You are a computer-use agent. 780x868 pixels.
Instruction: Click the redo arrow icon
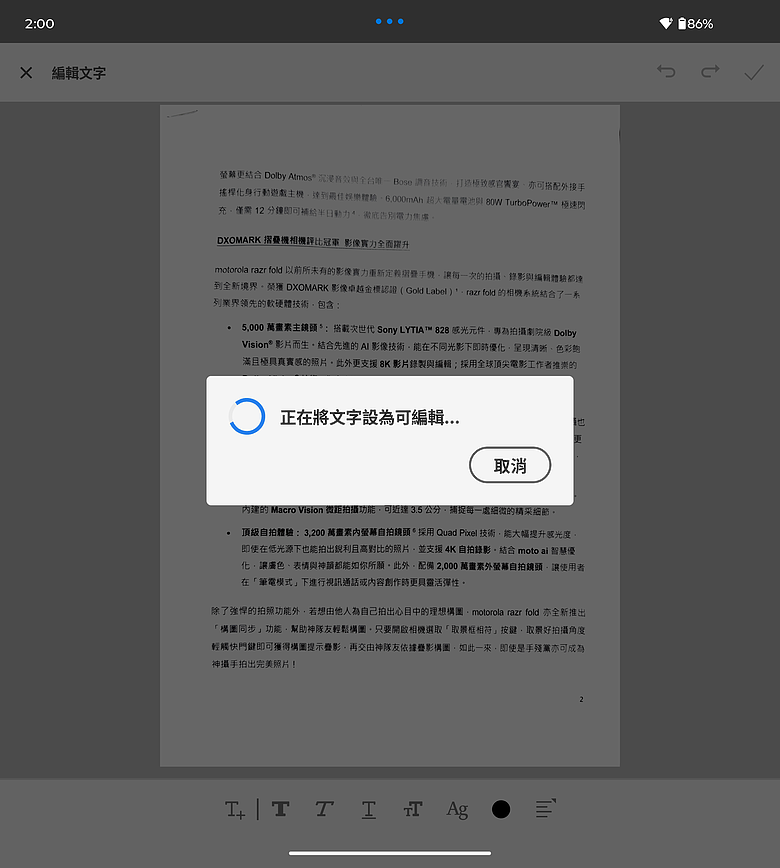[x=710, y=71]
